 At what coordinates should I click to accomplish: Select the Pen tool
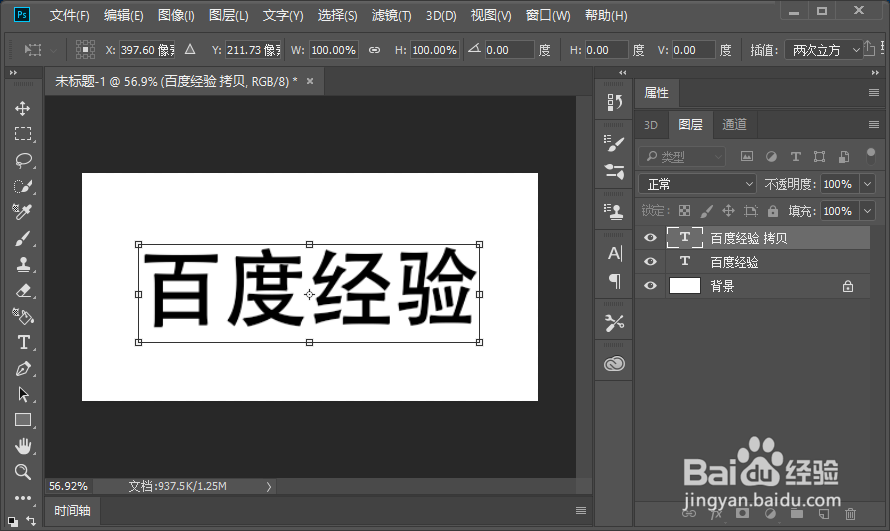point(23,369)
